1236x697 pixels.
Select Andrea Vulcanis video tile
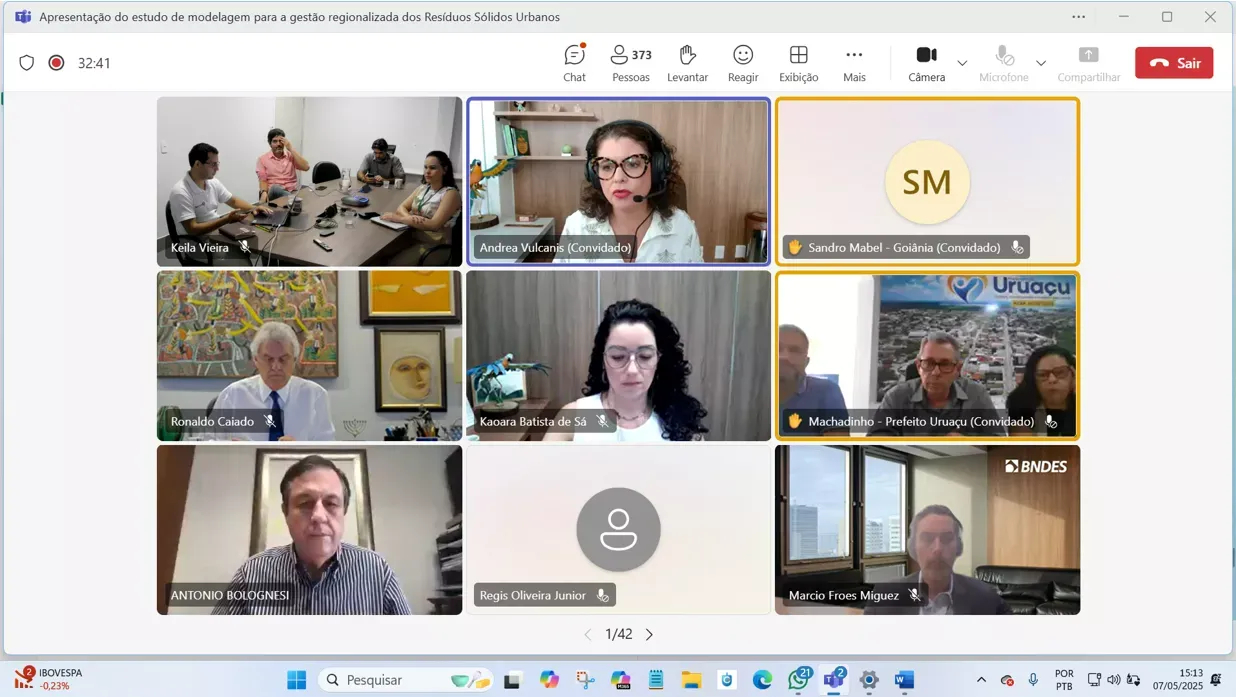point(619,181)
